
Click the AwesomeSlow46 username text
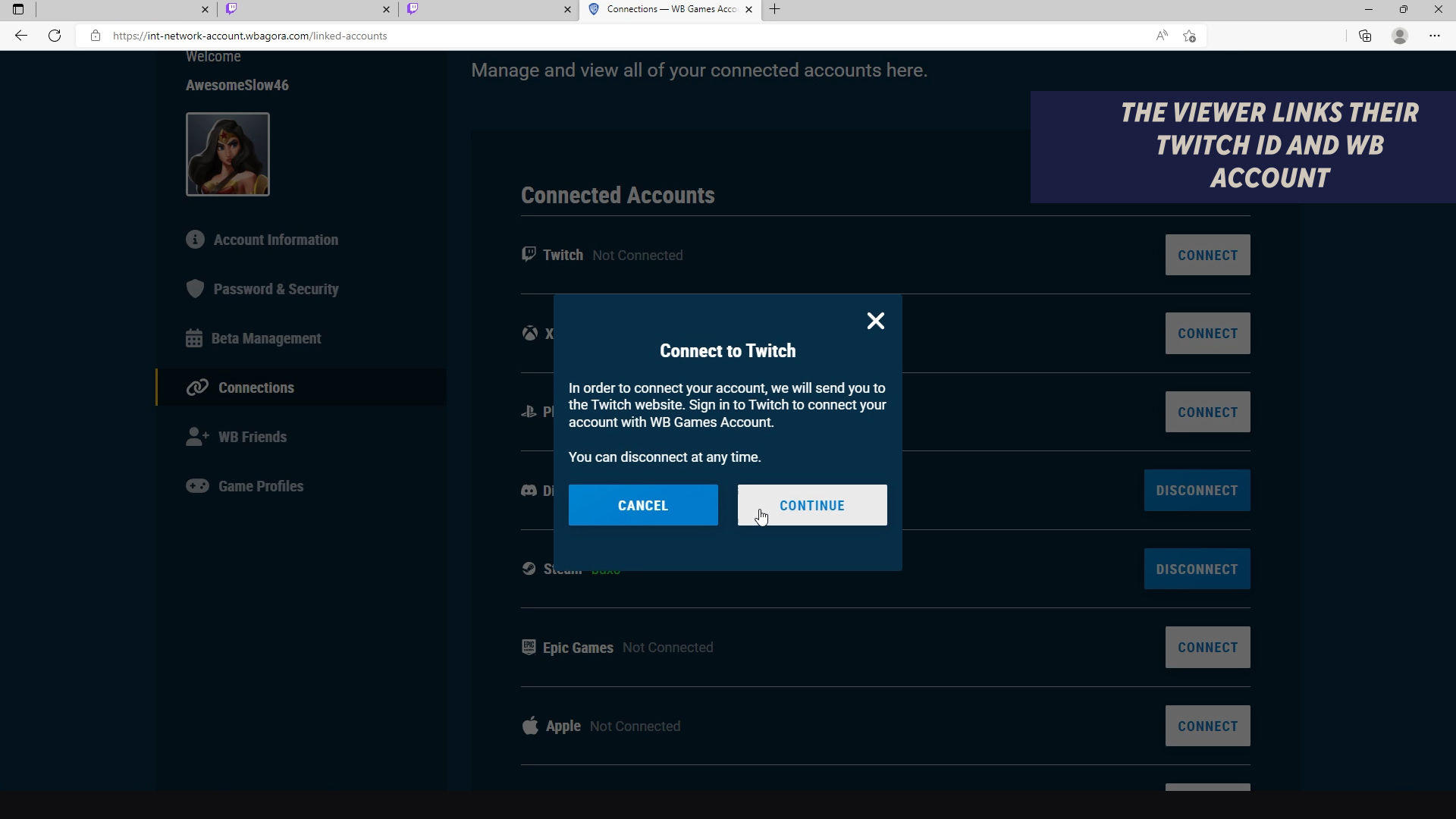(237, 85)
